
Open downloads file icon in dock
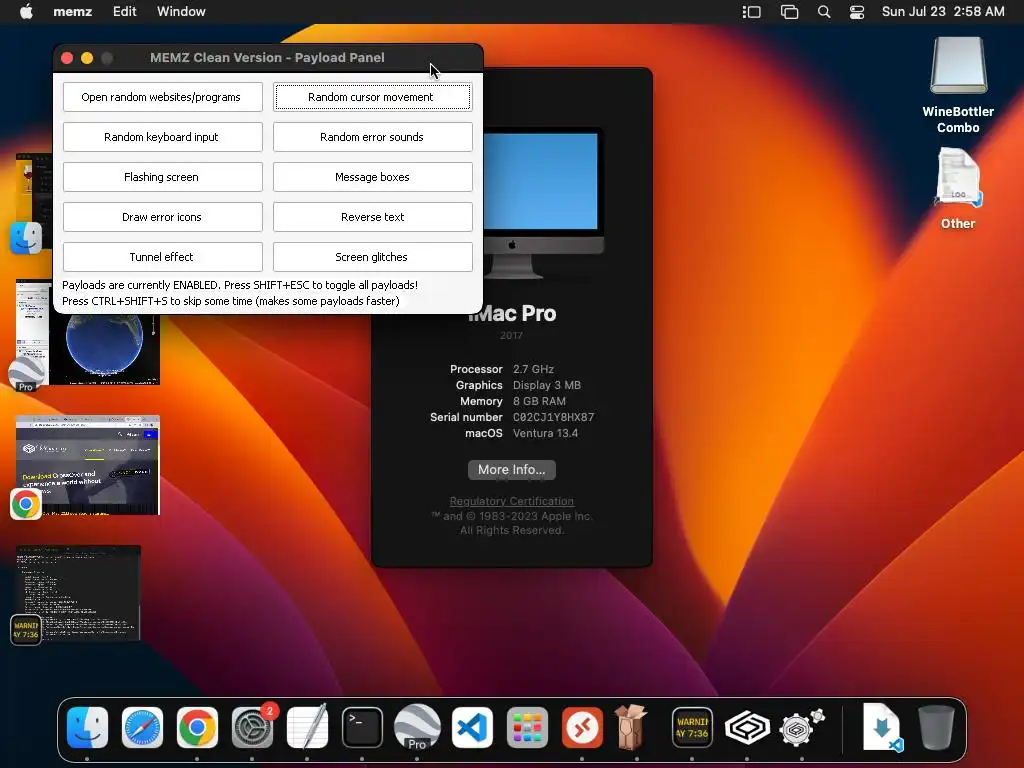click(882, 727)
